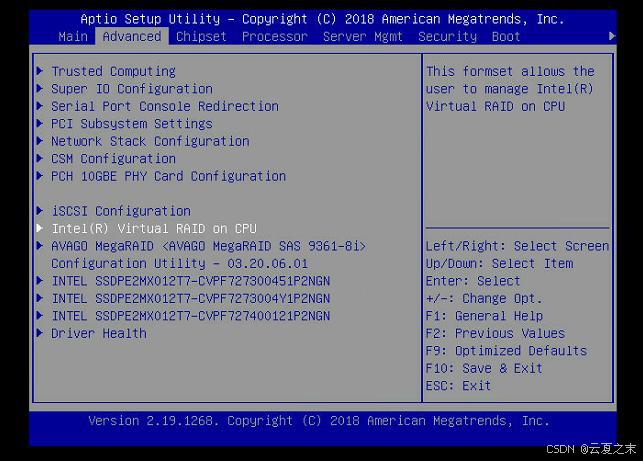This screenshot has height=461, width=643.
Task: Go to the Processor tab
Action: point(274,37)
